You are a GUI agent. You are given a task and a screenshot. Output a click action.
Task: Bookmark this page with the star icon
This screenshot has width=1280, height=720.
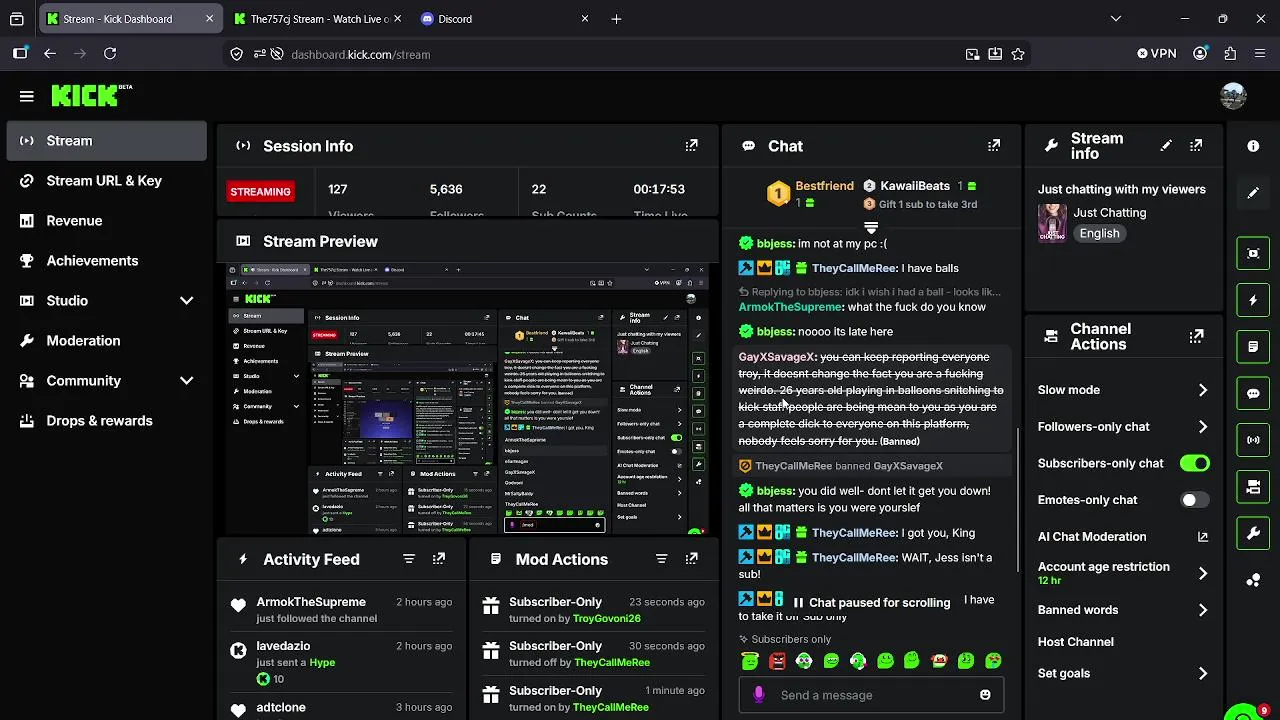[1018, 54]
